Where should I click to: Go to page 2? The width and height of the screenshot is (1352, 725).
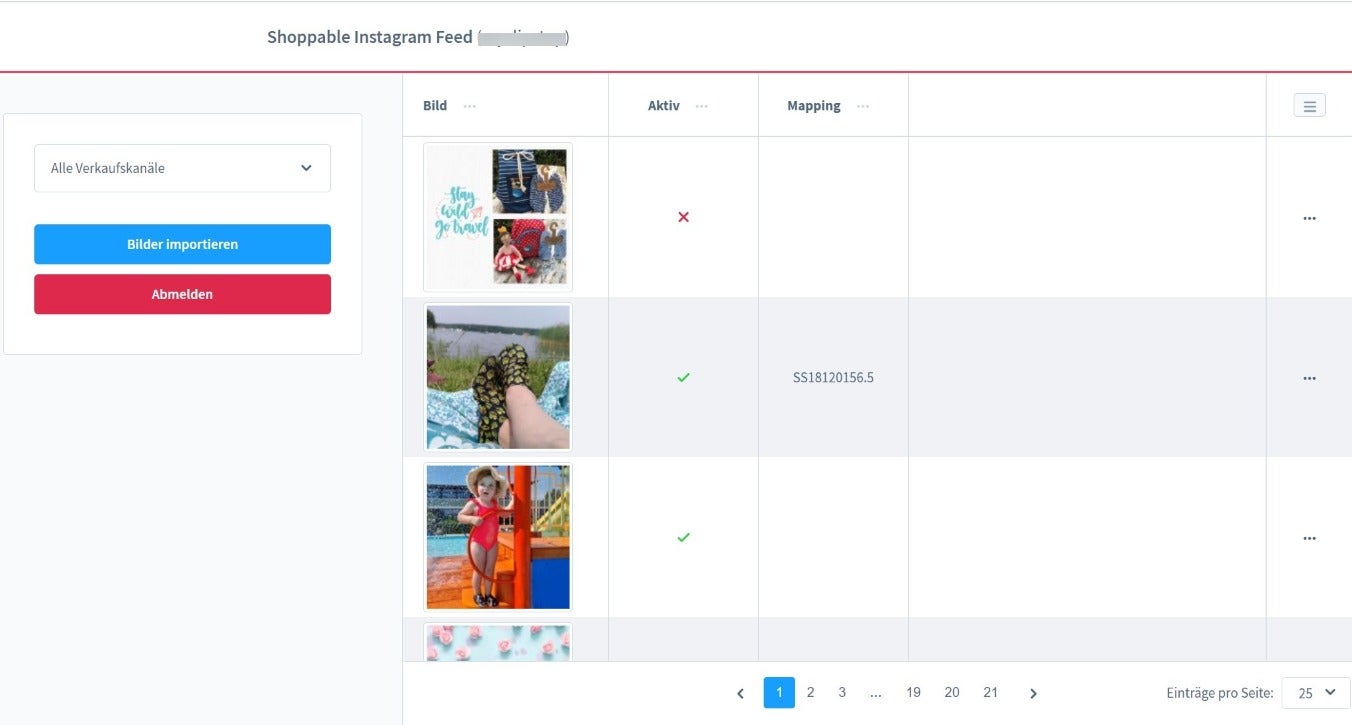(x=810, y=692)
